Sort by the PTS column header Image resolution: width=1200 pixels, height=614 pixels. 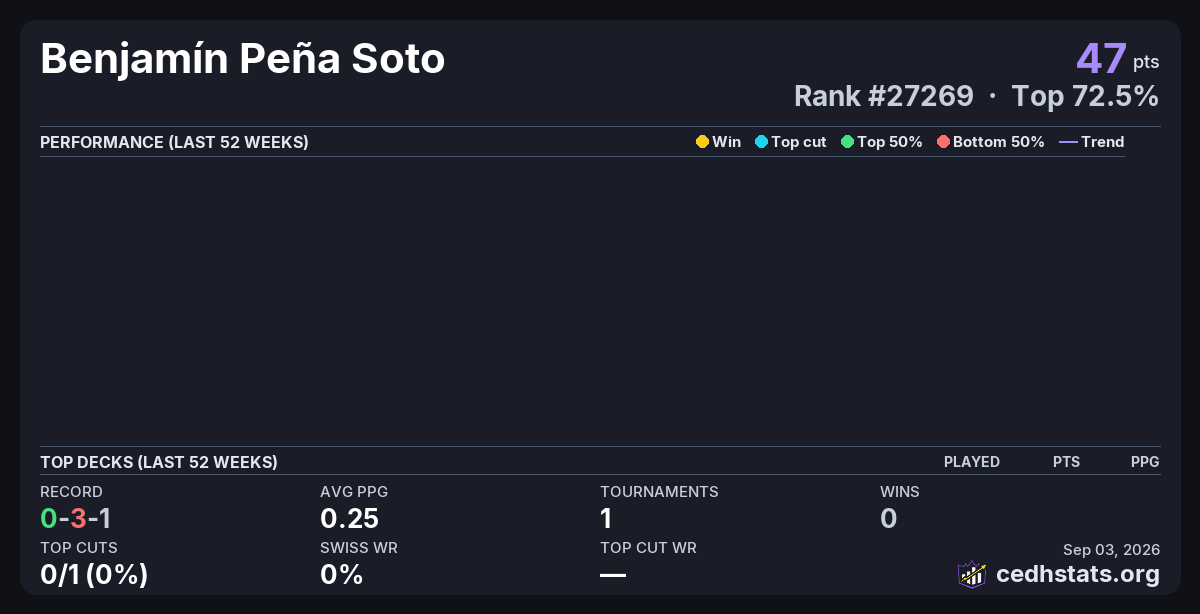tap(1066, 462)
